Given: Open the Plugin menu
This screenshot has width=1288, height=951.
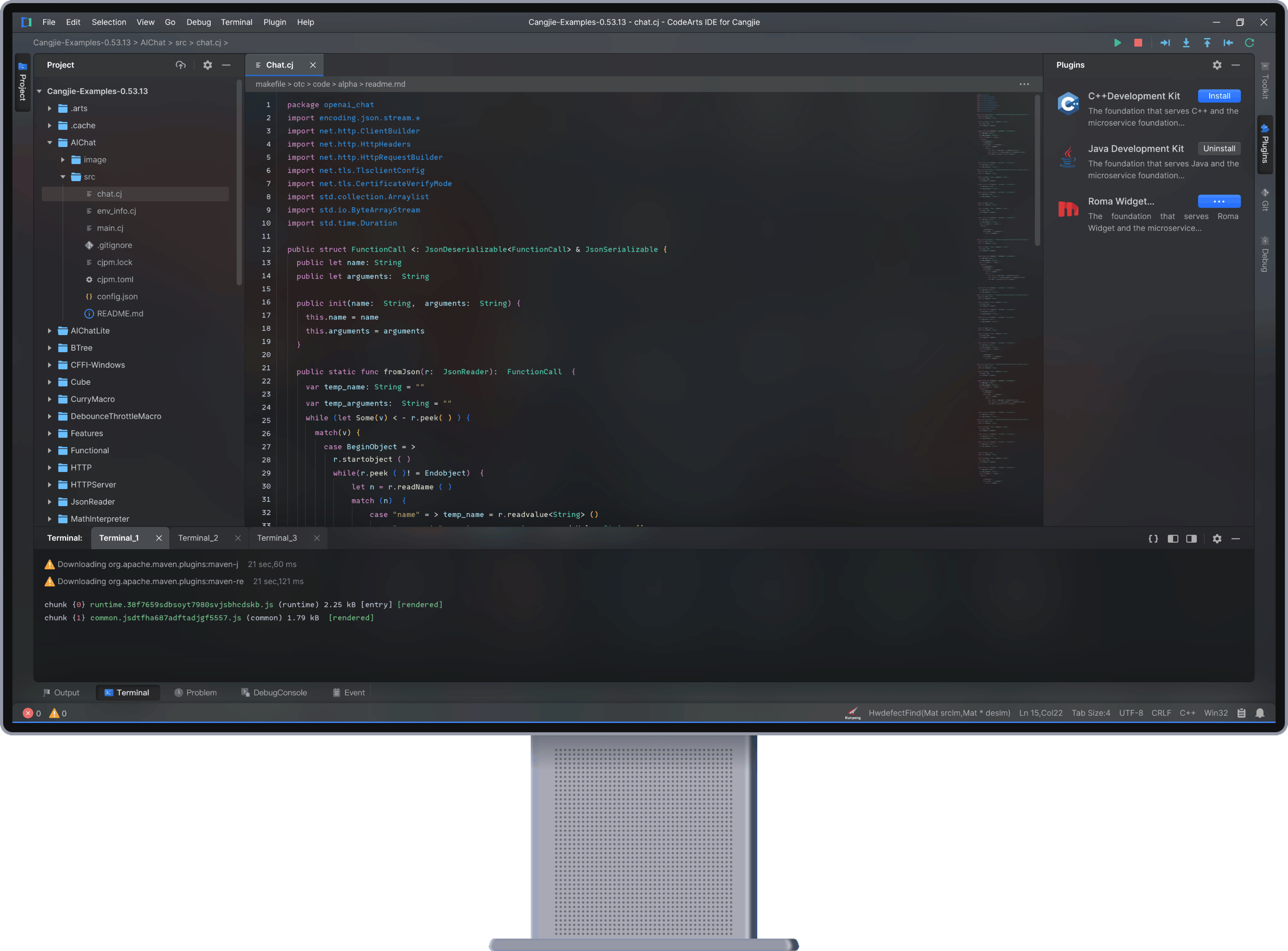Looking at the screenshot, I should pyautogui.click(x=275, y=22).
